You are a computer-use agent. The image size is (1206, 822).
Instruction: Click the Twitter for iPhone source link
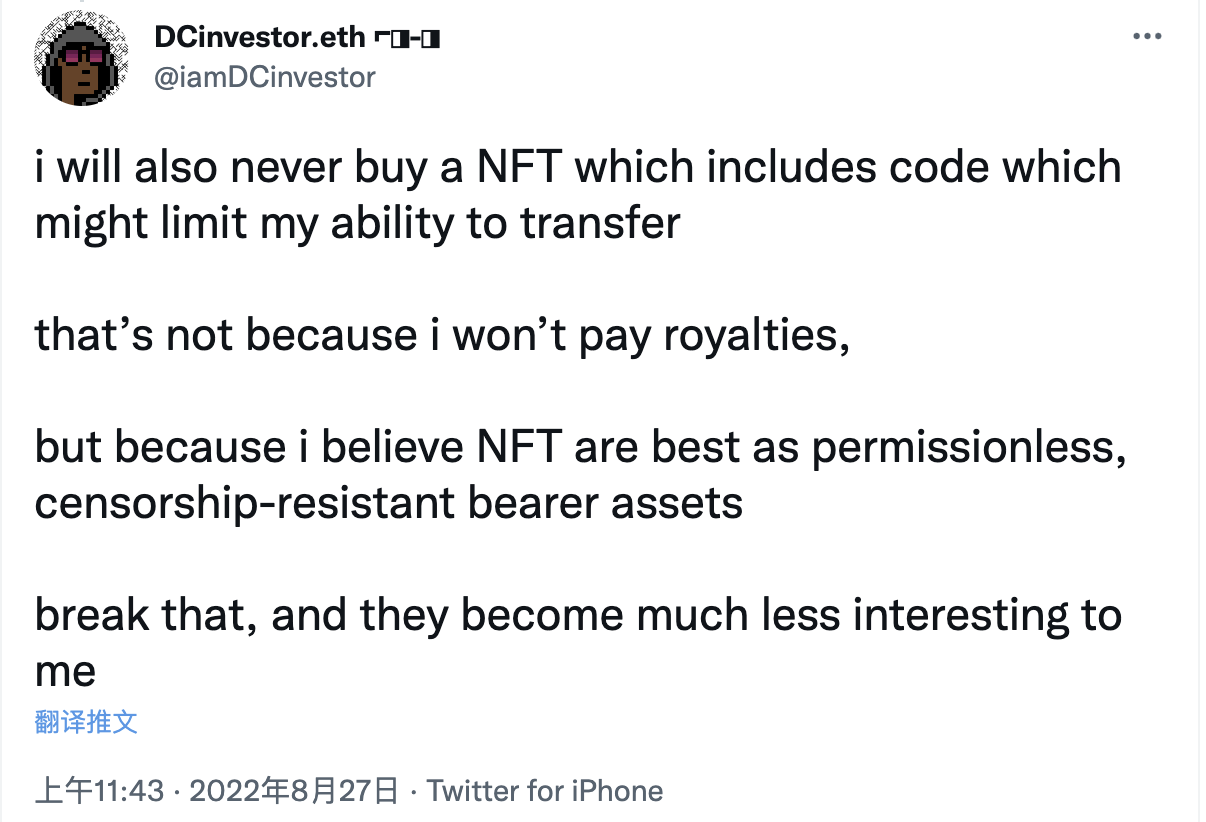pyautogui.click(x=545, y=791)
